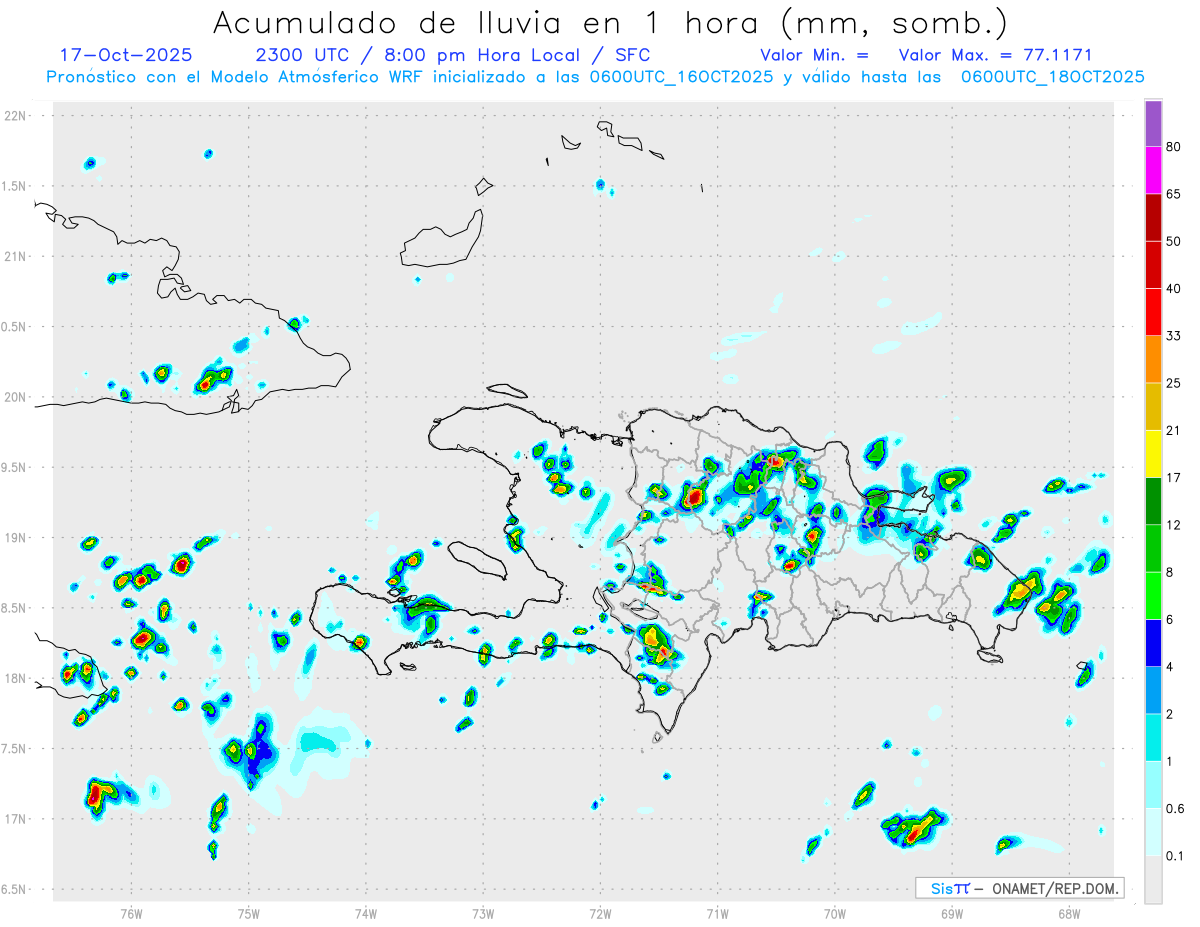
Task: Click the '80' color bar label
Action: pyautogui.click(x=1174, y=148)
